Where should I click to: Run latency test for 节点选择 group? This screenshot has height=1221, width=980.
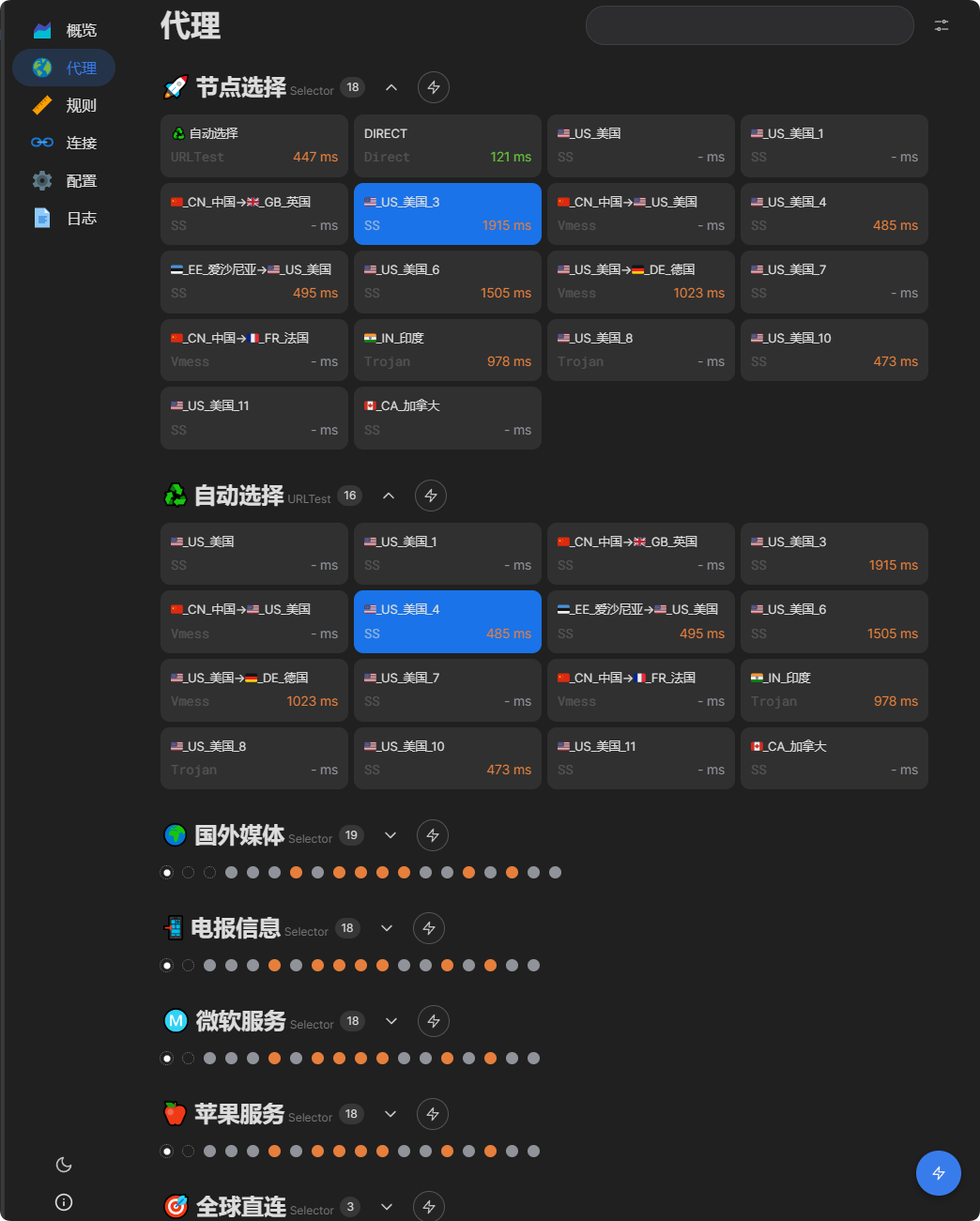click(433, 87)
